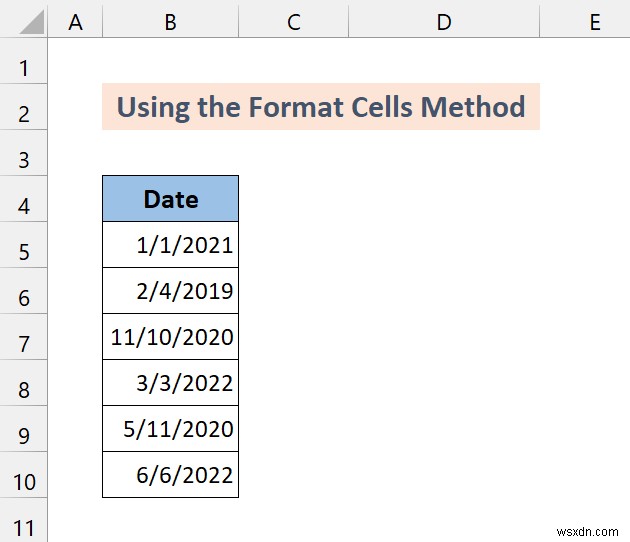Select the cell containing 5/11/2020
The height and width of the screenshot is (542, 630).
click(171, 428)
